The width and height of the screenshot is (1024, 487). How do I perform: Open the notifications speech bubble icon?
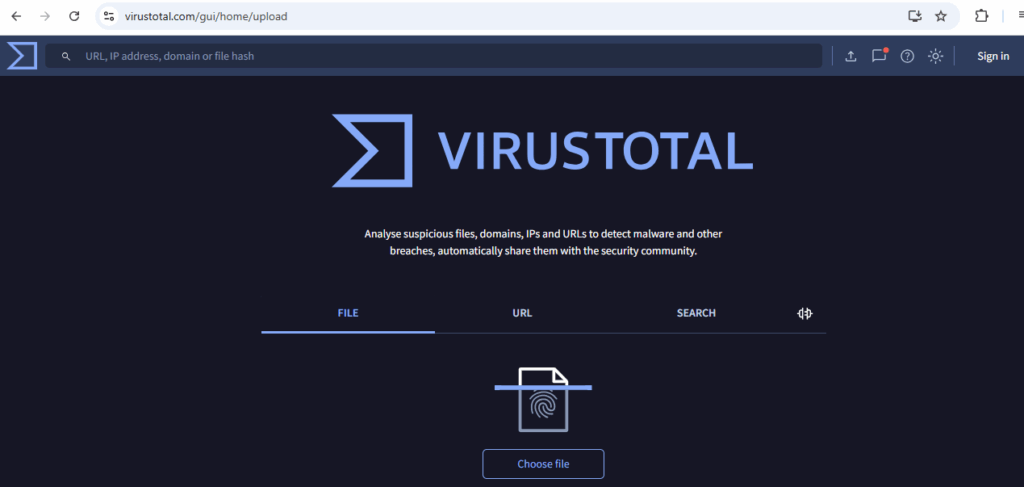pyautogui.click(x=879, y=55)
